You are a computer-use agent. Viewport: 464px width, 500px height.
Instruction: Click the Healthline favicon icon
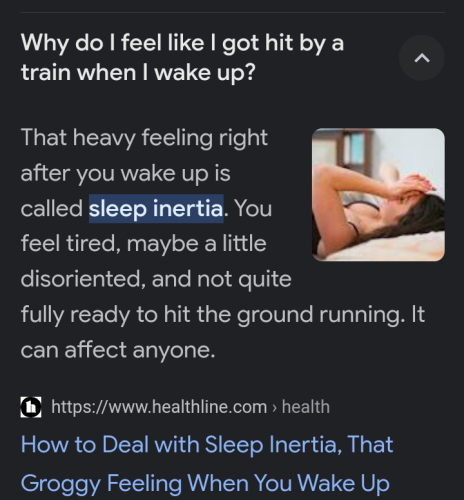pyautogui.click(x=31, y=407)
